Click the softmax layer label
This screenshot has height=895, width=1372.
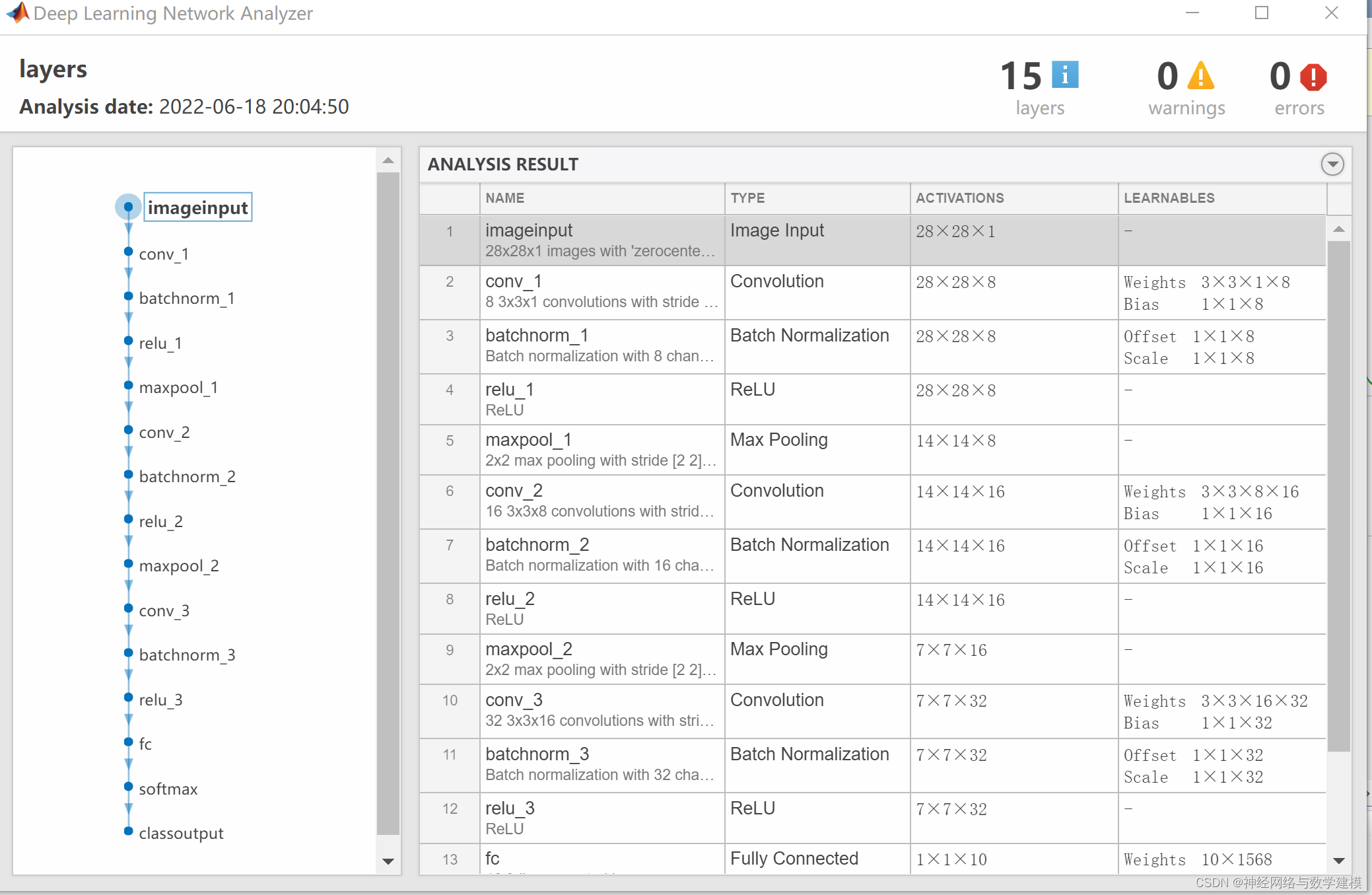tap(168, 789)
